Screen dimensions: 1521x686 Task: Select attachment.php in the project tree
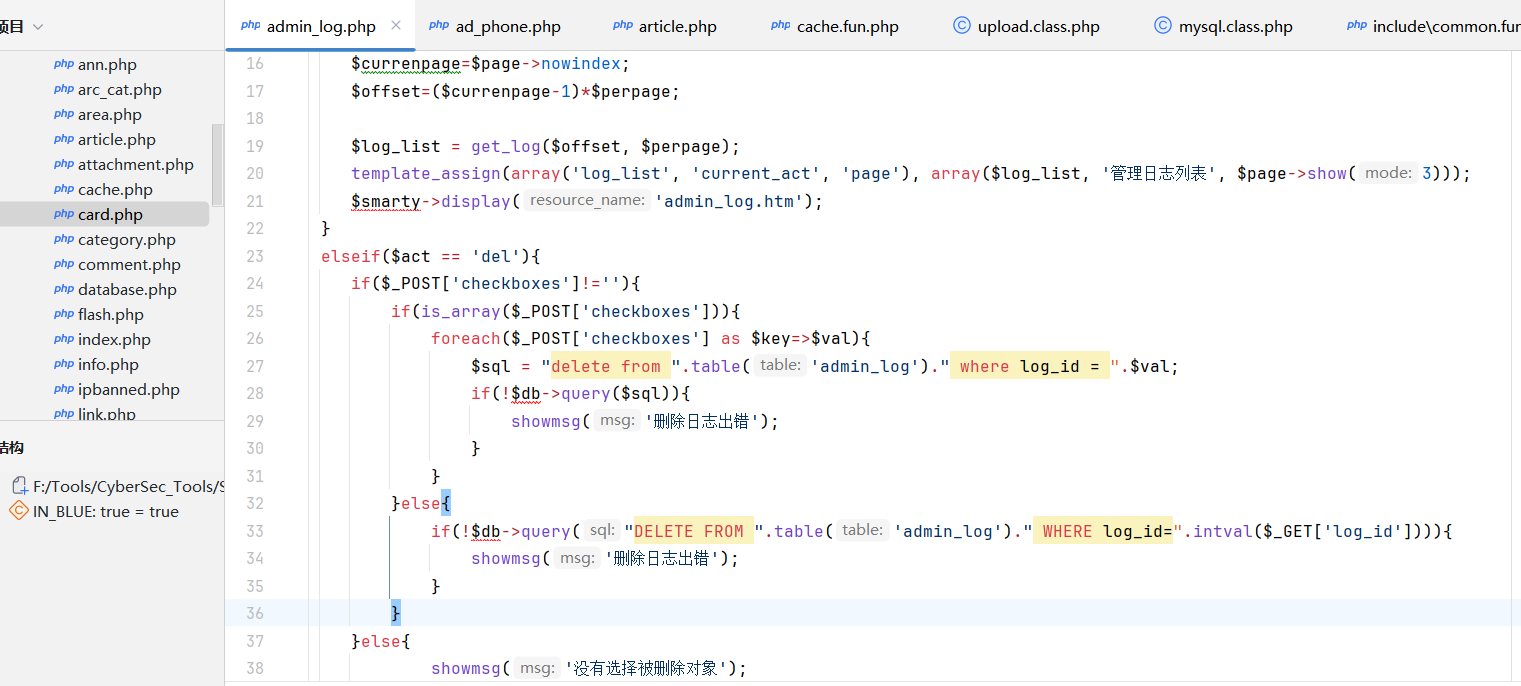coord(135,165)
